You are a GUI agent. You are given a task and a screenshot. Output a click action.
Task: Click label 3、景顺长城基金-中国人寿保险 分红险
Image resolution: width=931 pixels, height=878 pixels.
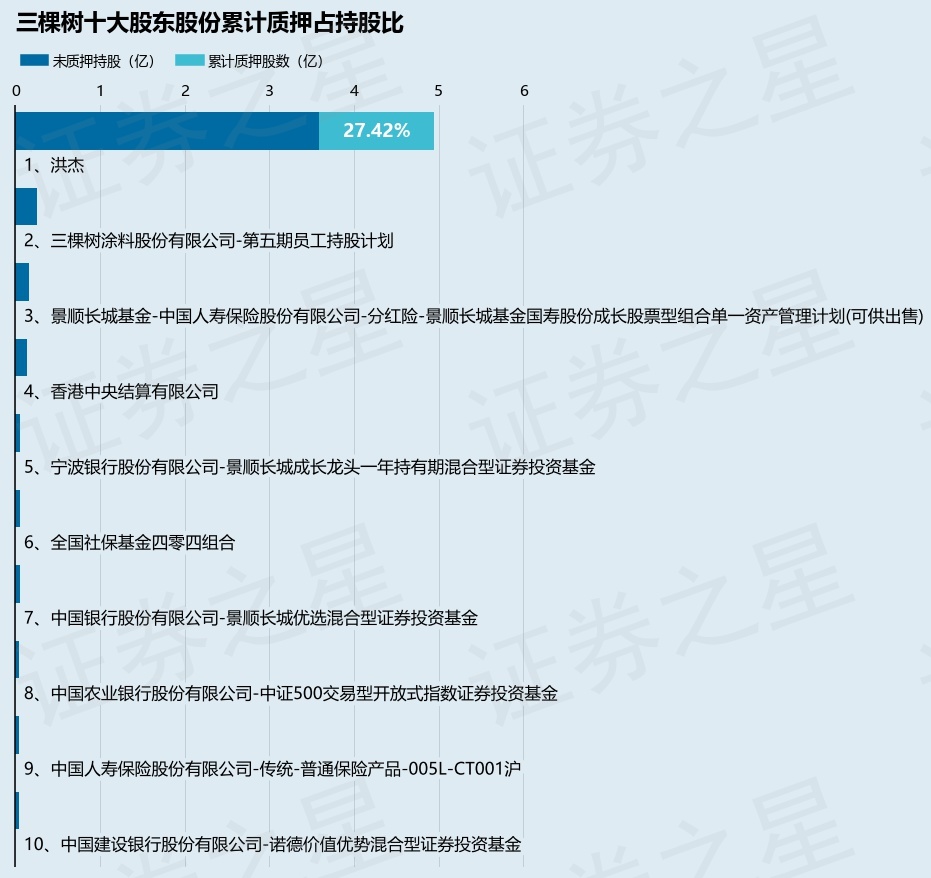[474, 316]
